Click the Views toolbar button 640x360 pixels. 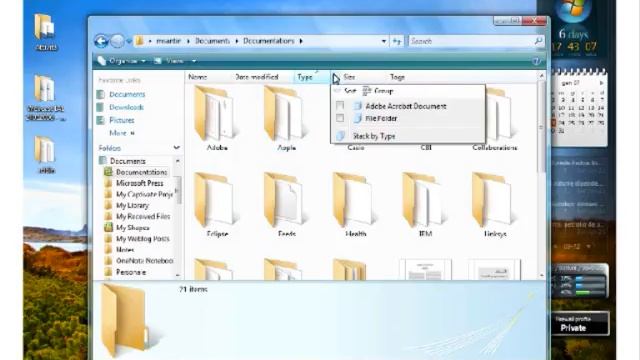coord(170,61)
